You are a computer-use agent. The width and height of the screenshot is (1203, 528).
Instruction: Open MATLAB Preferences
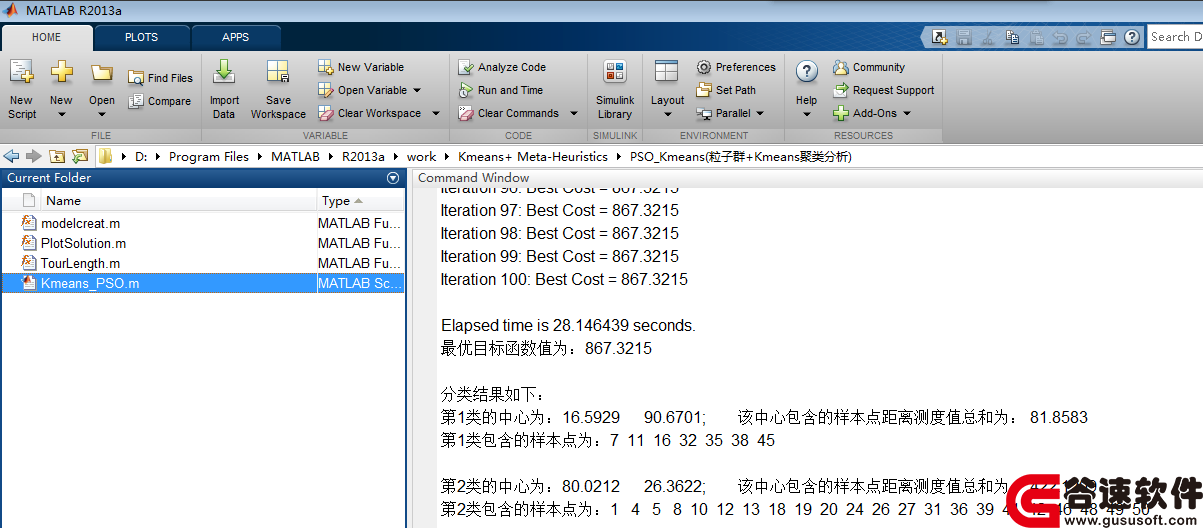736,67
